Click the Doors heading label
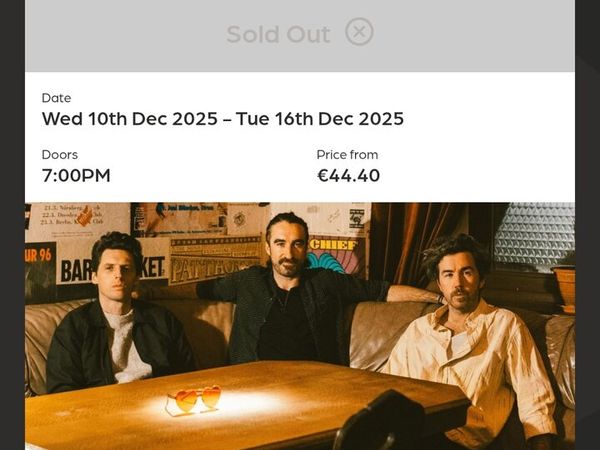The image size is (600, 450). click(x=59, y=155)
